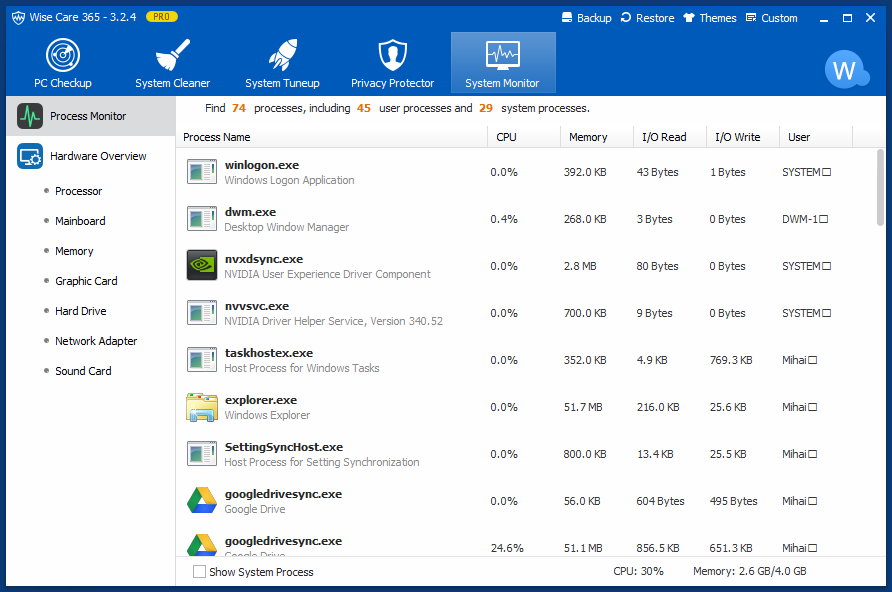The height and width of the screenshot is (592, 892).
Task: Select the explorer.exe process name
Action: [261, 400]
